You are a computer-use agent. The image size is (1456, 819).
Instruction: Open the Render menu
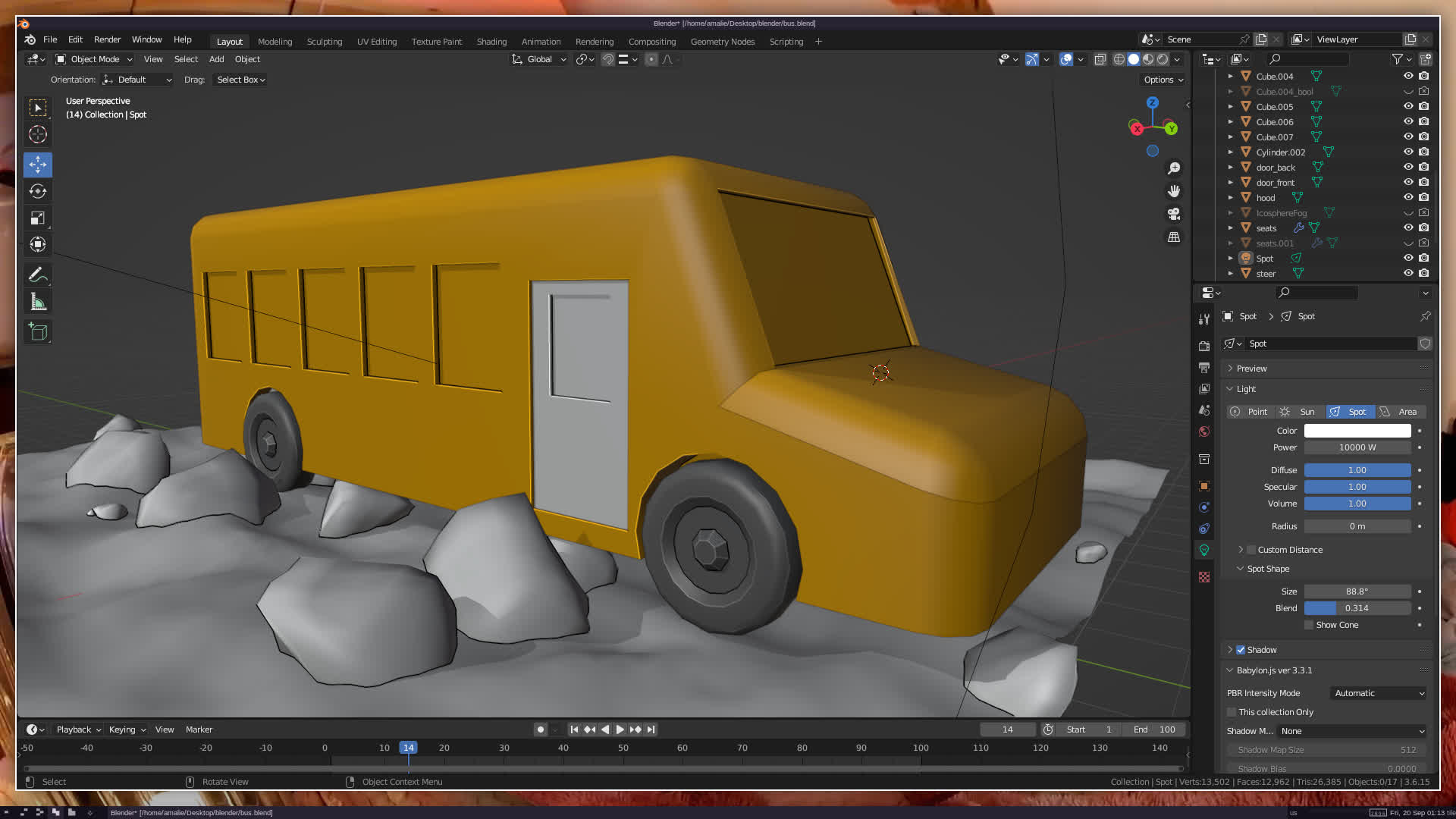click(x=107, y=39)
